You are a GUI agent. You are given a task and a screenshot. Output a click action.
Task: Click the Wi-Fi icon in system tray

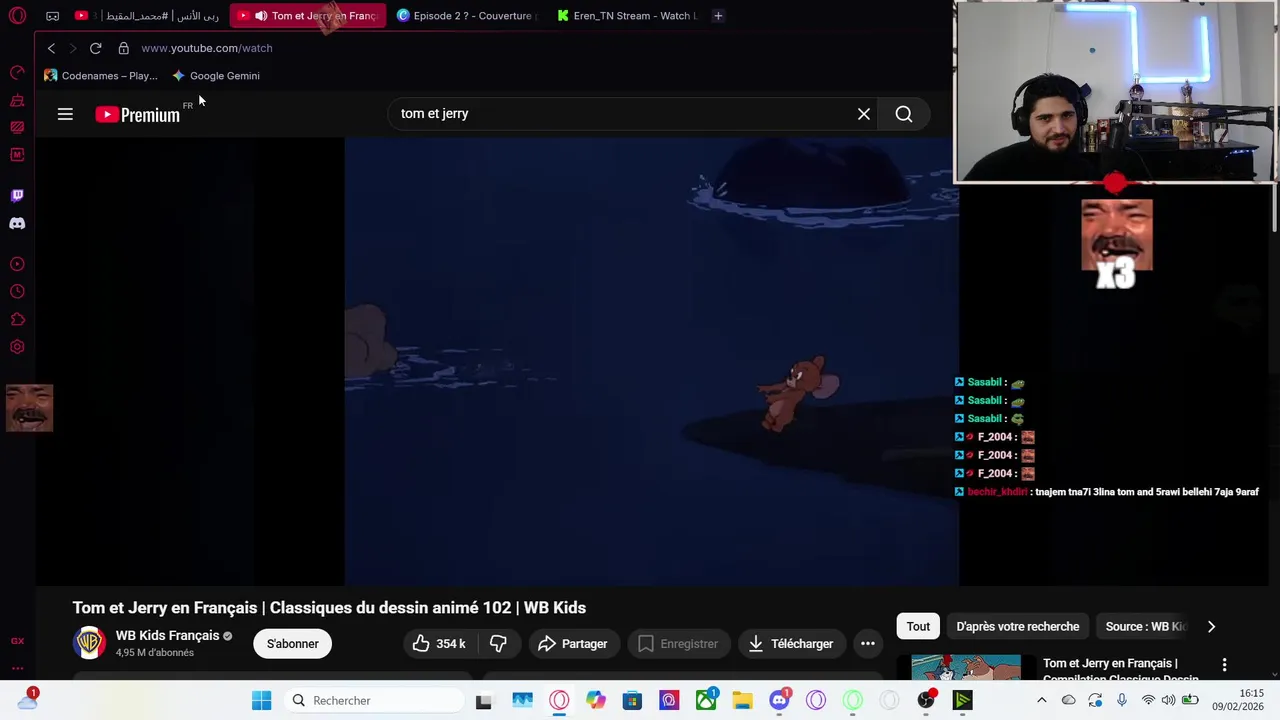(1148, 701)
